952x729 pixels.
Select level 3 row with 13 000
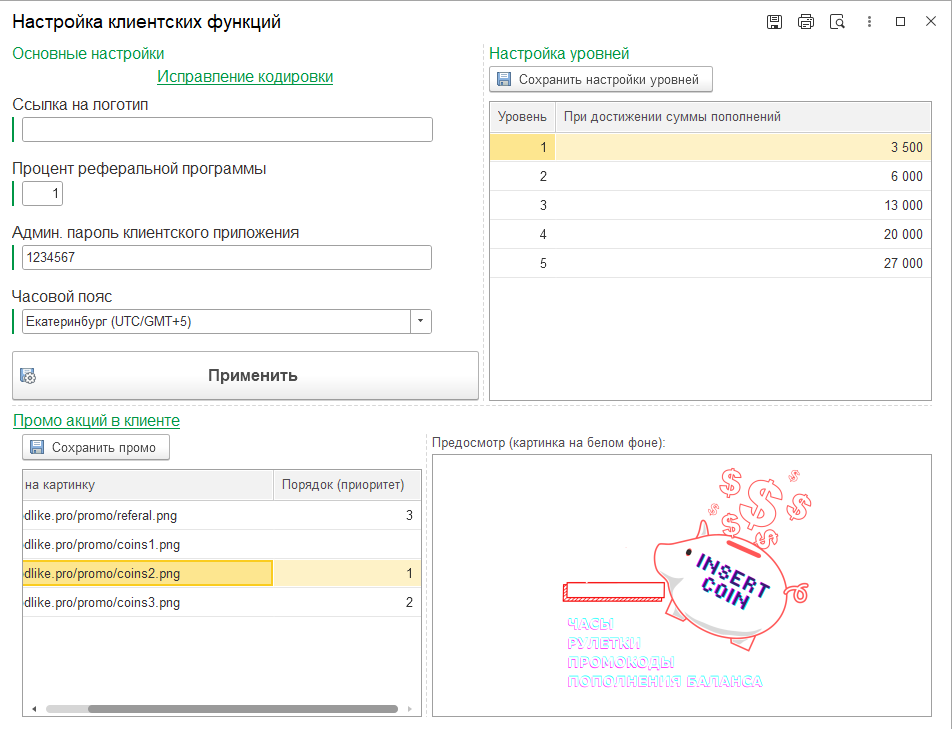pos(710,206)
